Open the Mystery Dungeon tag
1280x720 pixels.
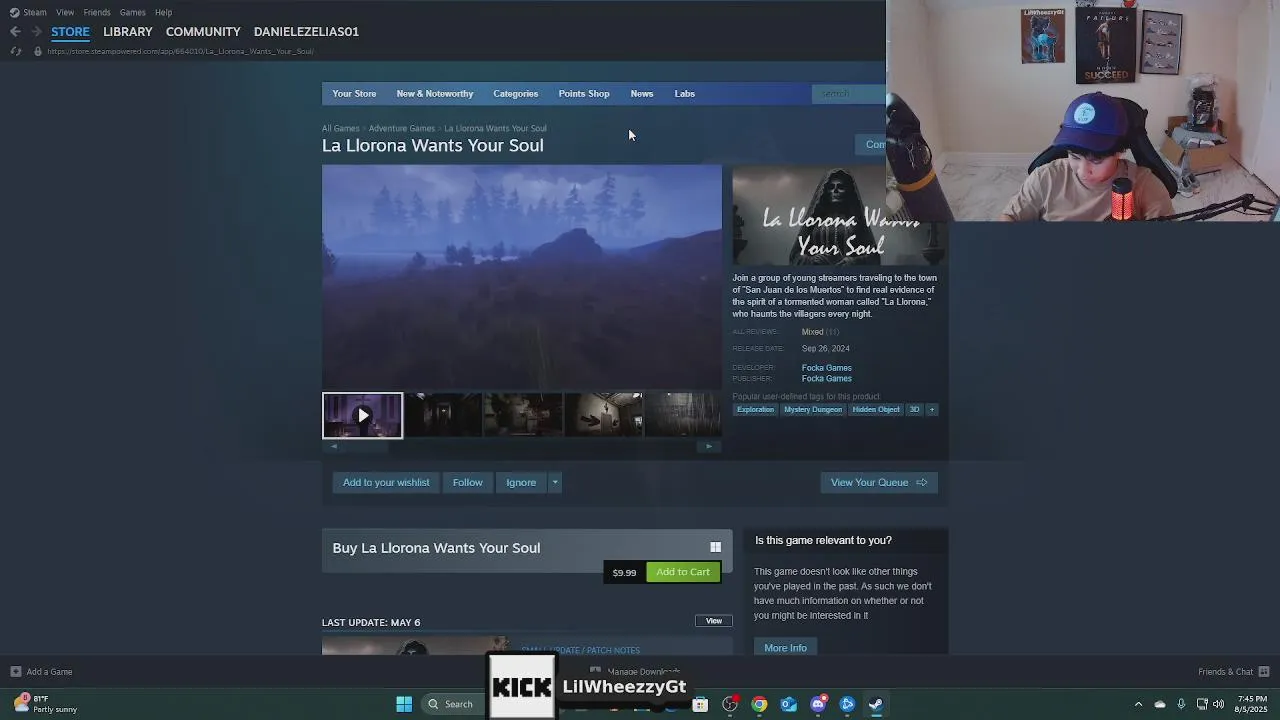(x=813, y=410)
